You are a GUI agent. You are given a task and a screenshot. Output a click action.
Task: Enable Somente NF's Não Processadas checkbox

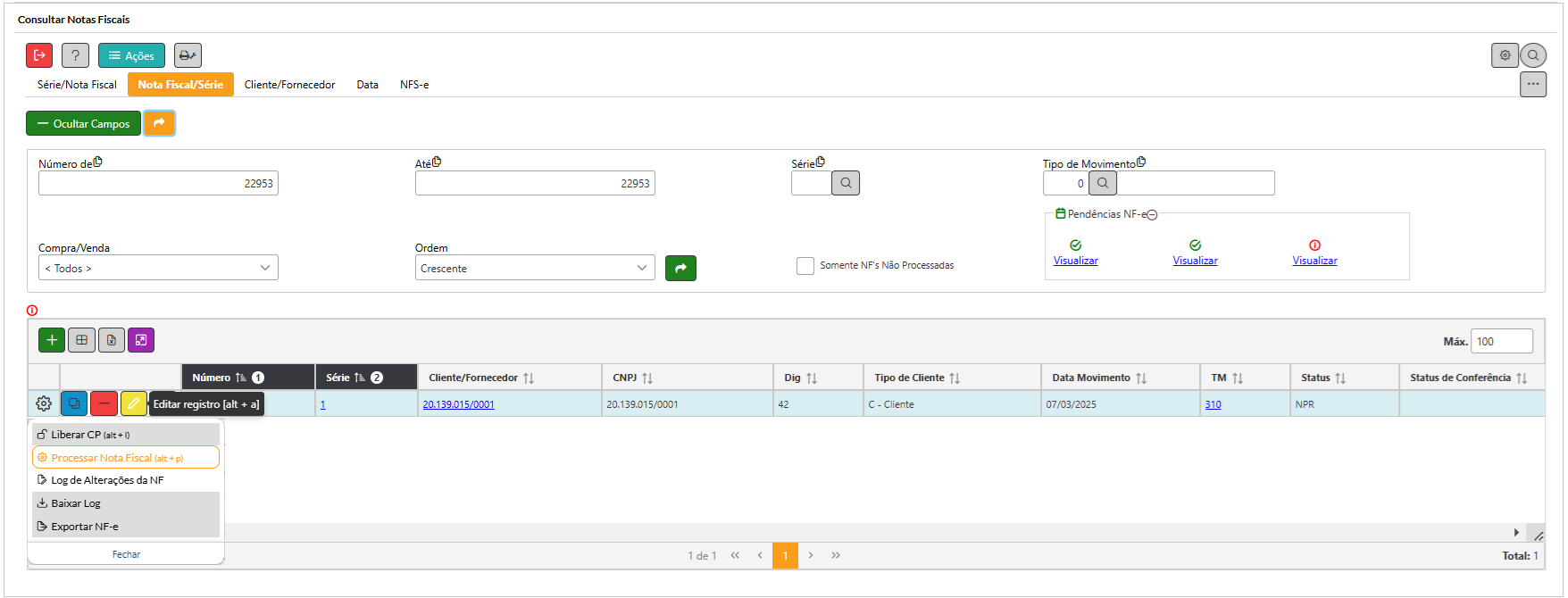point(805,266)
